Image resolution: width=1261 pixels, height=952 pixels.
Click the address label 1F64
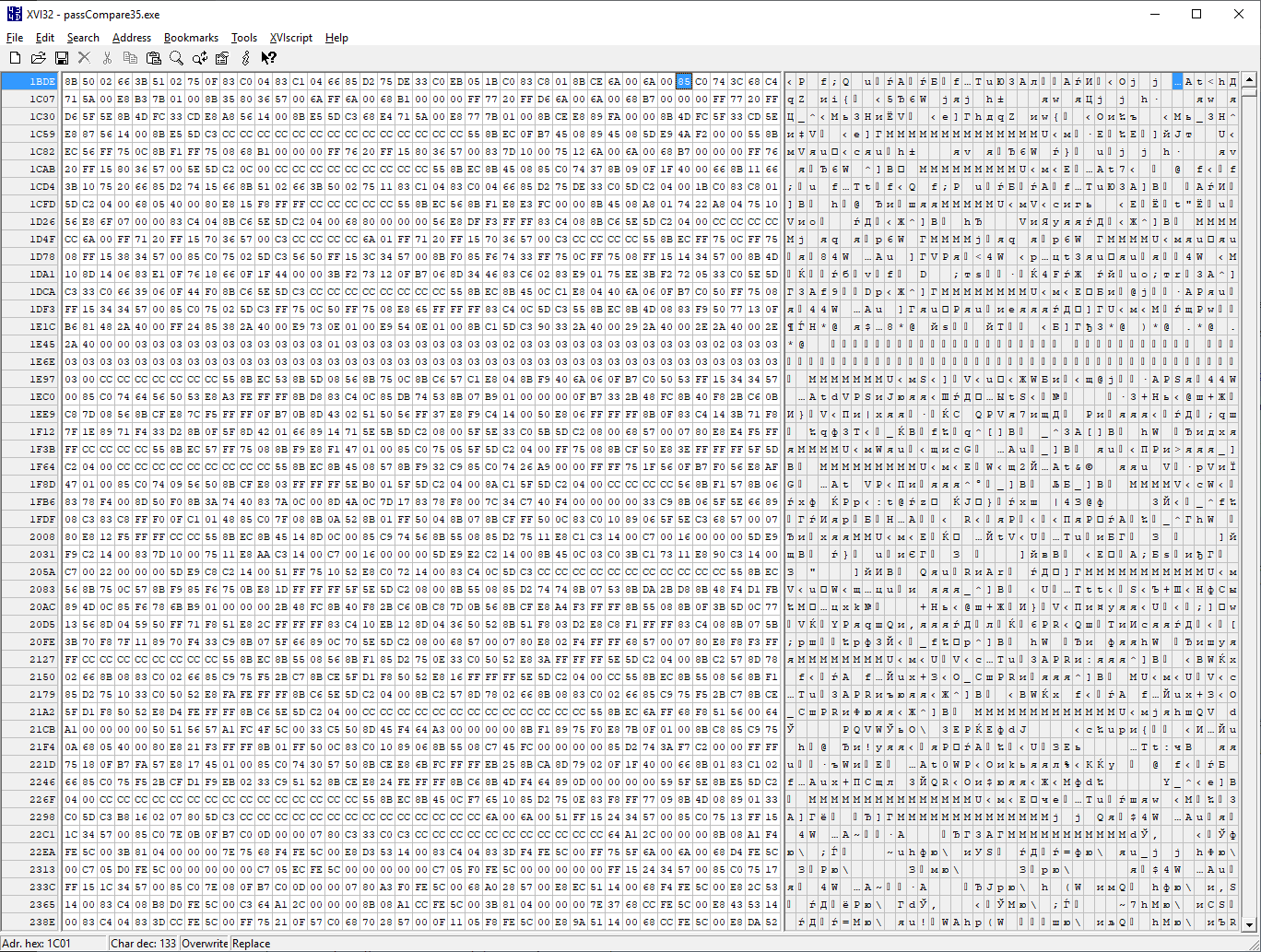pyautogui.click(x=42, y=466)
